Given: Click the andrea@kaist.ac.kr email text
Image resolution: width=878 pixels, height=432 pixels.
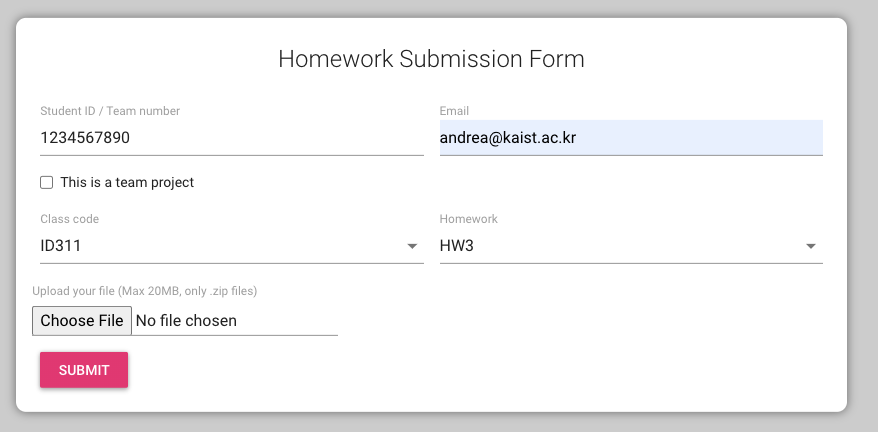Looking at the screenshot, I should pyautogui.click(x=508, y=138).
